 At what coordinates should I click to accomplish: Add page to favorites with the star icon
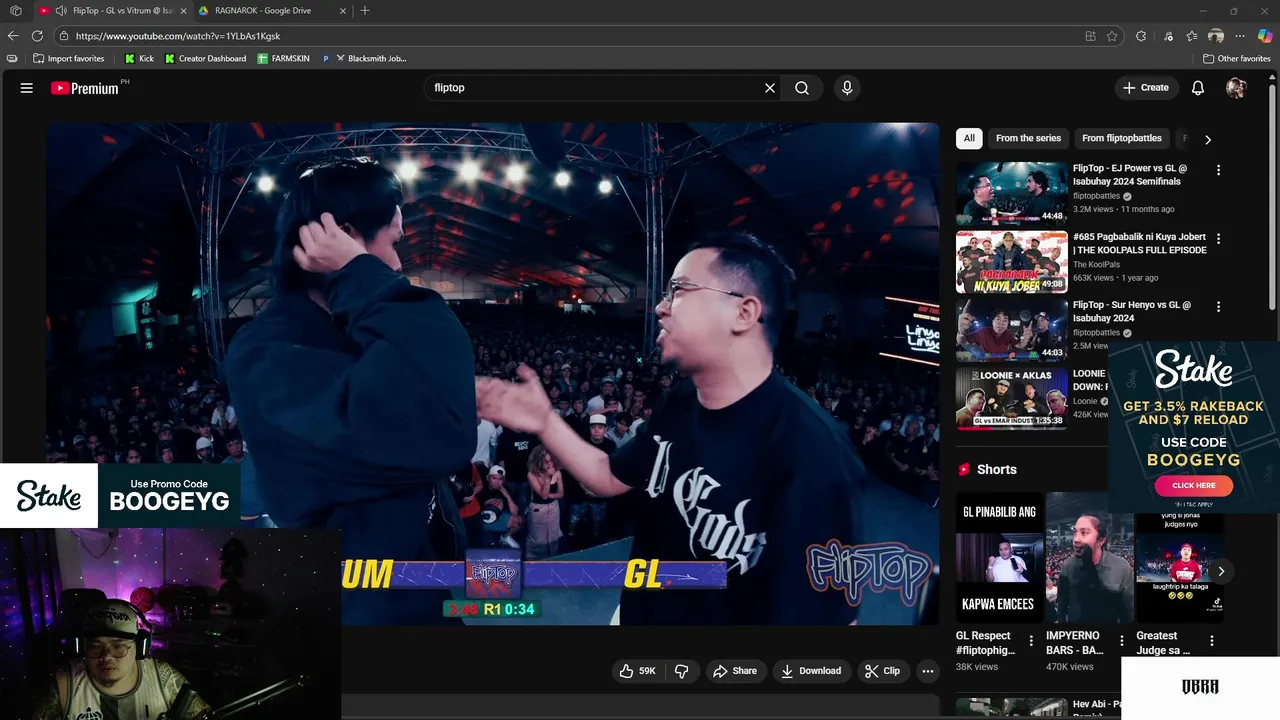[1112, 36]
